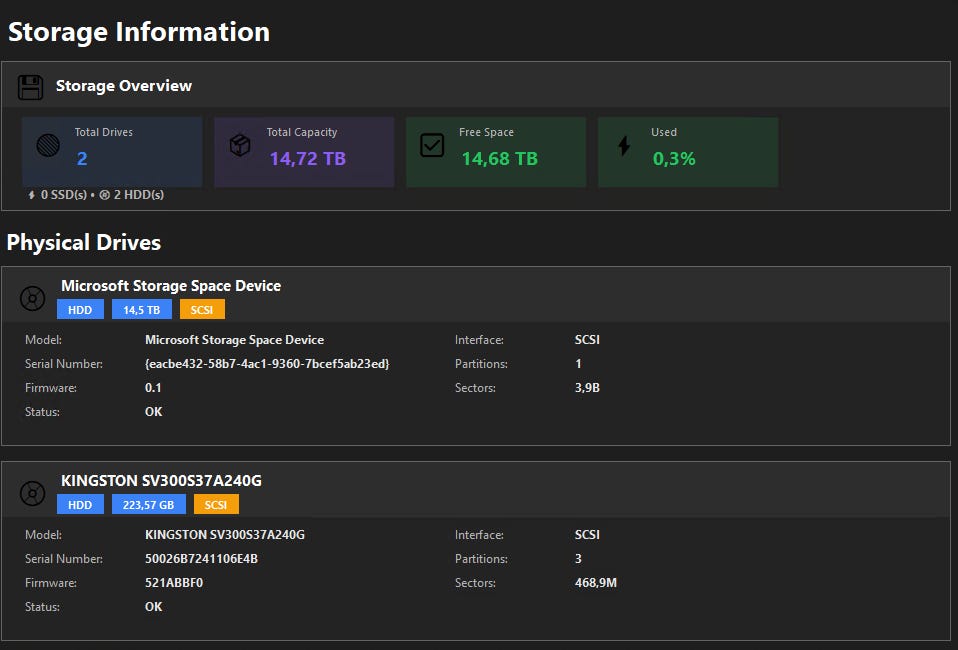958x650 pixels.
Task: Click the checkmark icon beside Free Space
Action: 432,146
